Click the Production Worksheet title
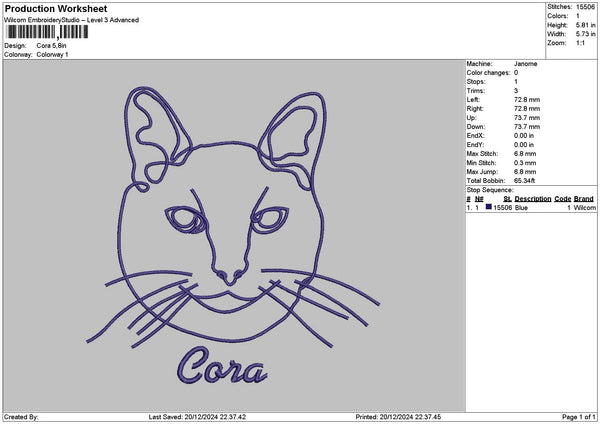This screenshot has height=424, width=600. [x=56, y=8]
